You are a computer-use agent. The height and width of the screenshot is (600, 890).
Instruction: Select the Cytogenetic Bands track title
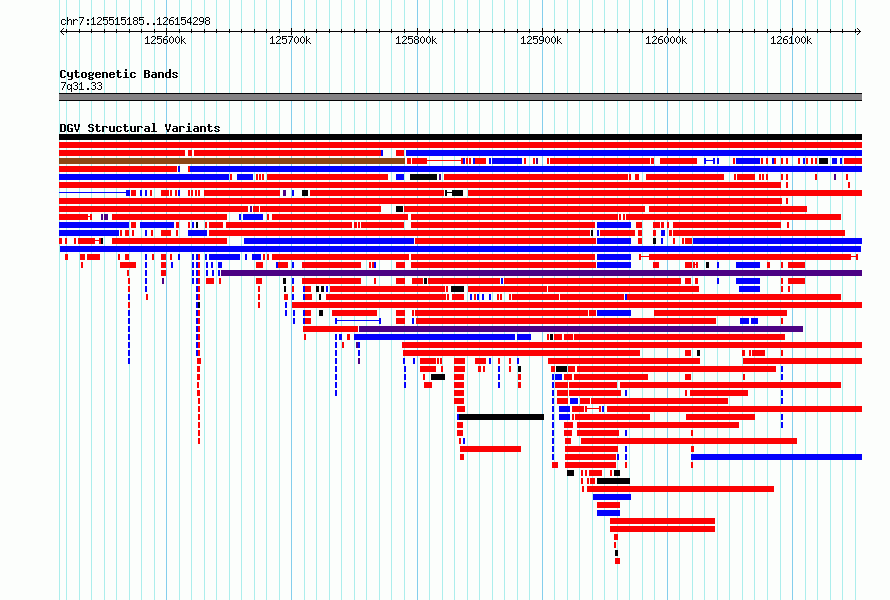119,74
